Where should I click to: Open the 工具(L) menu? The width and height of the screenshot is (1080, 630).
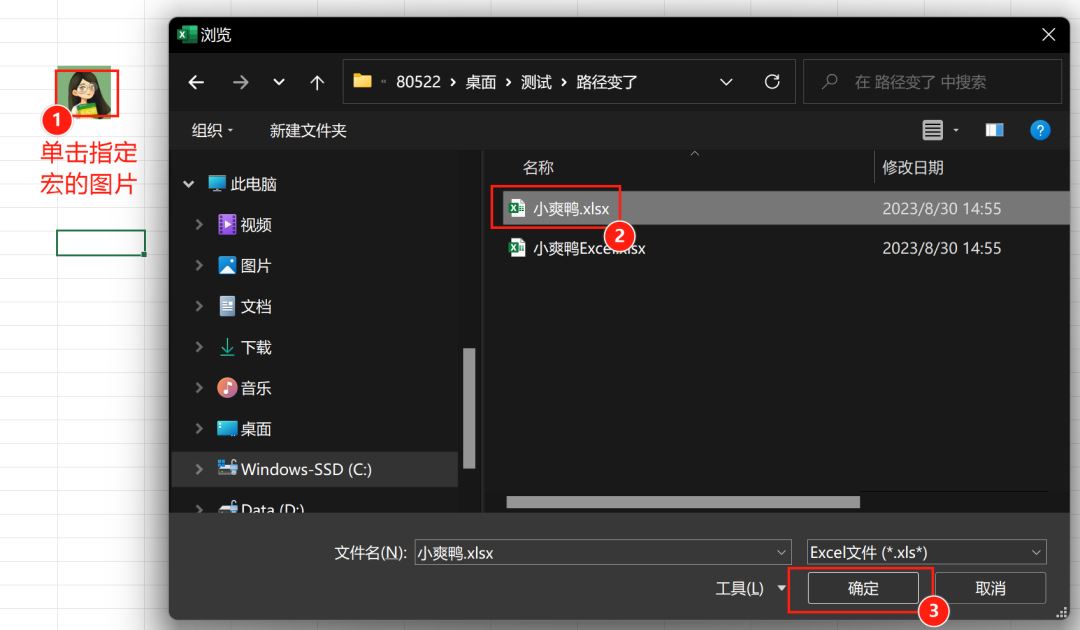point(750,588)
